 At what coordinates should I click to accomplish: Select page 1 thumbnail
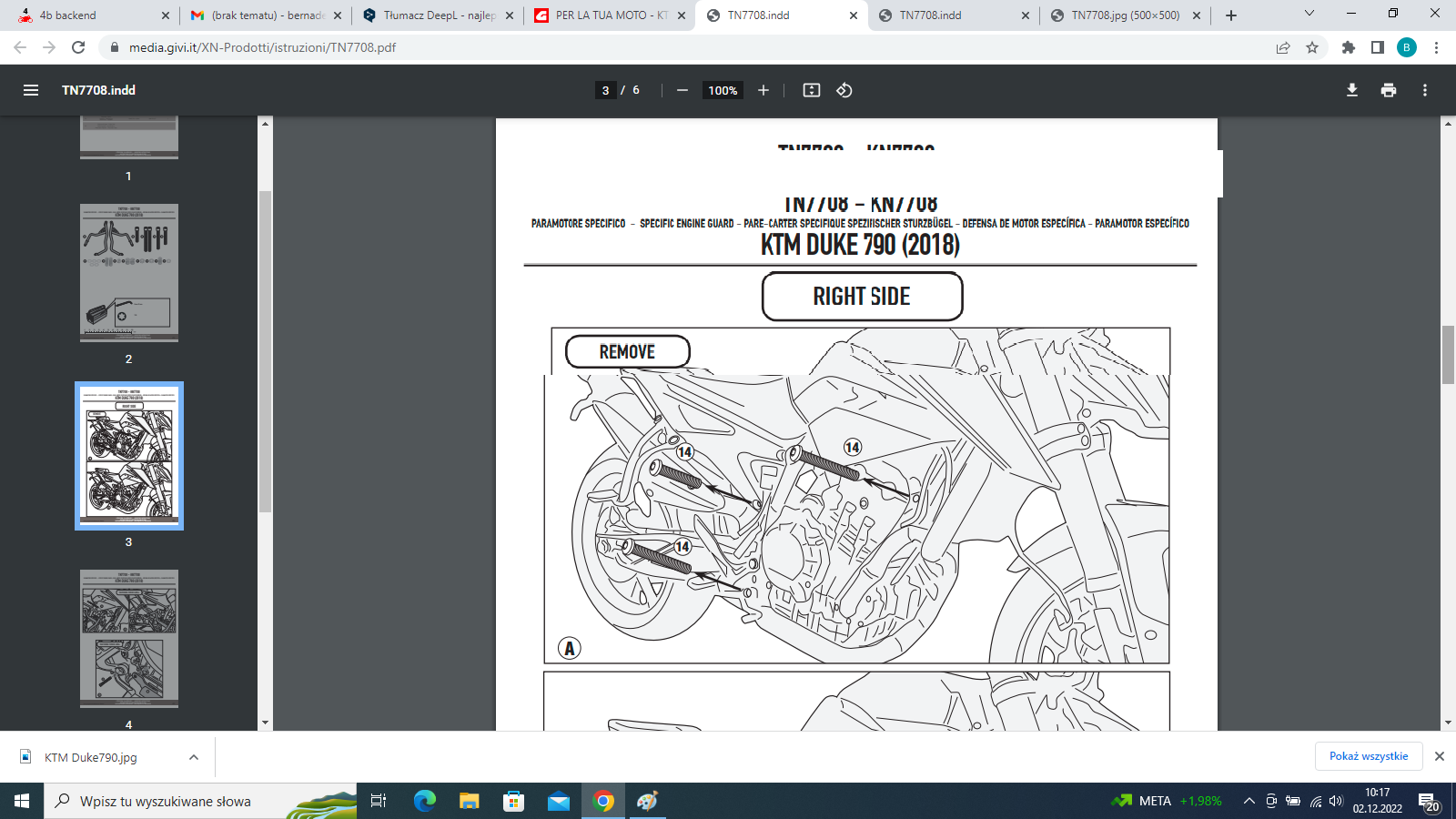(129, 137)
